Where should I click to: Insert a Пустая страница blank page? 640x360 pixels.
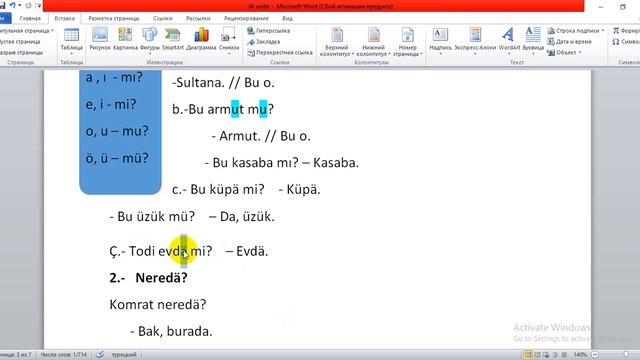pyautogui.click(x=20, y=42)
